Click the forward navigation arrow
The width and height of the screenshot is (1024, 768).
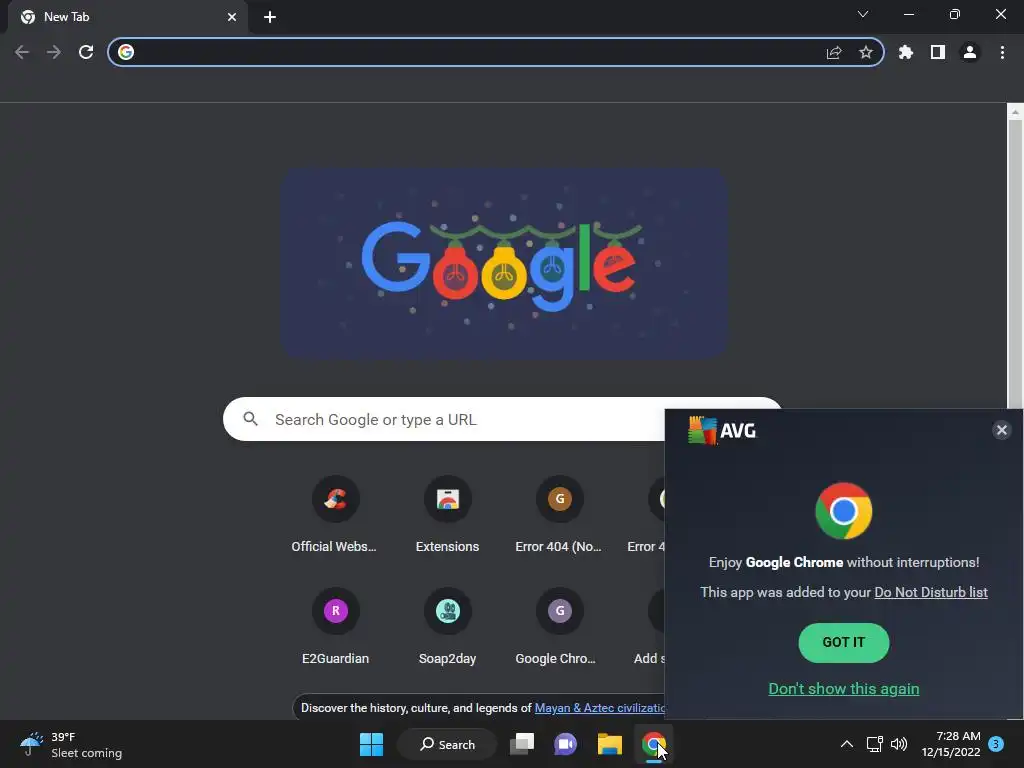point(54,52)
